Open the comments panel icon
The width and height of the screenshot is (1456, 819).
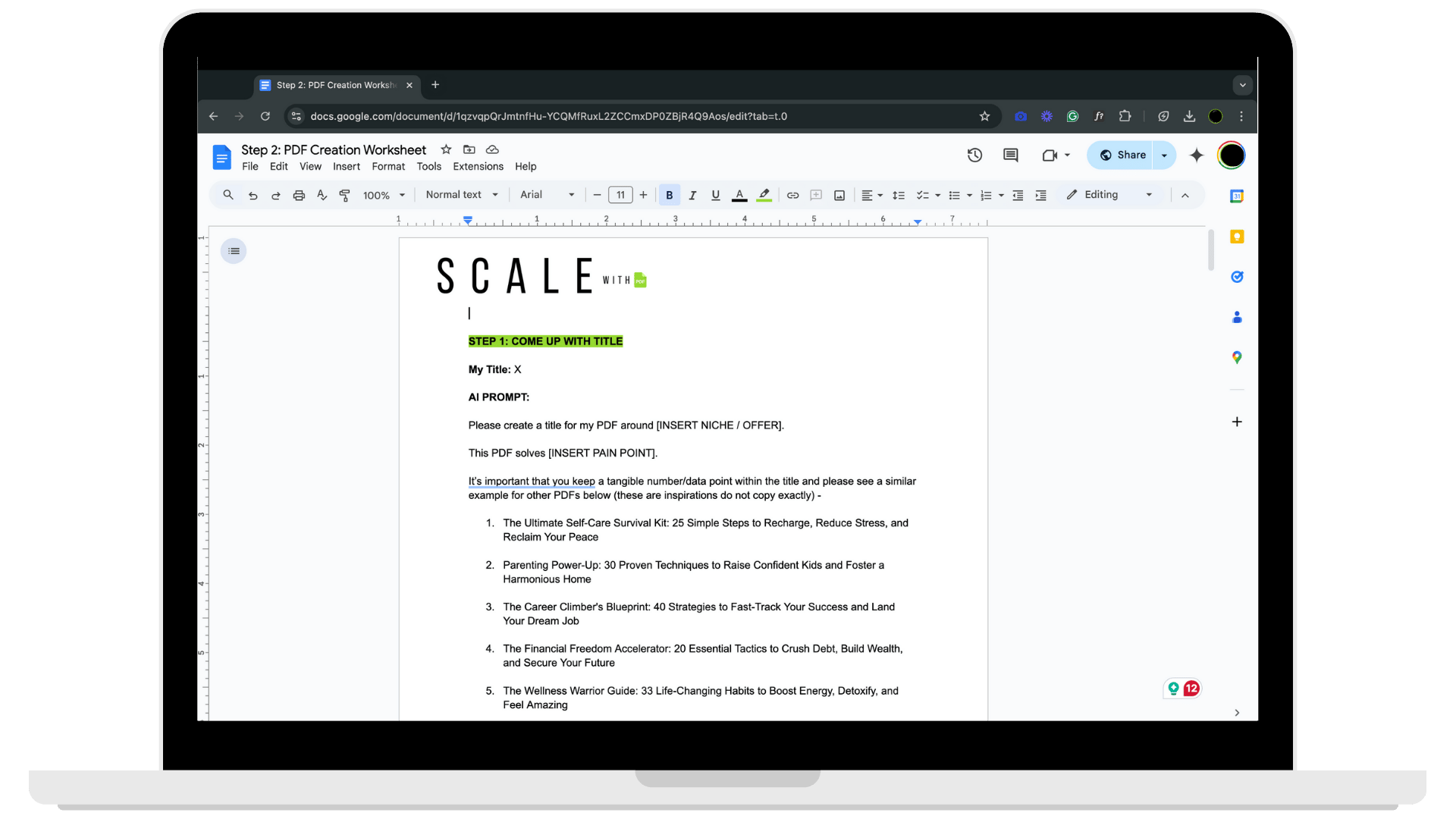tap(1010, 155)
